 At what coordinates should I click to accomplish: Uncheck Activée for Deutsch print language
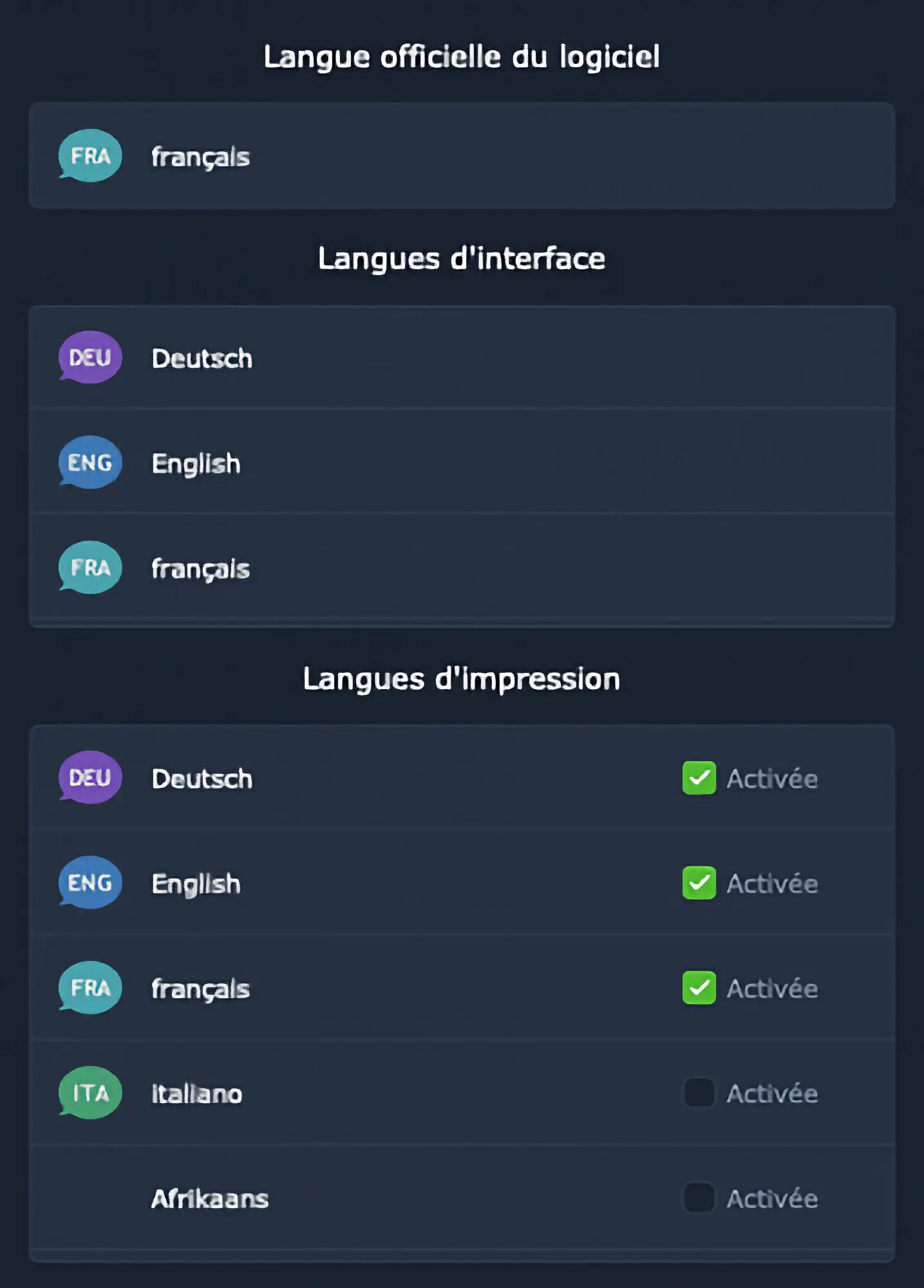click(x=699, y=778)
